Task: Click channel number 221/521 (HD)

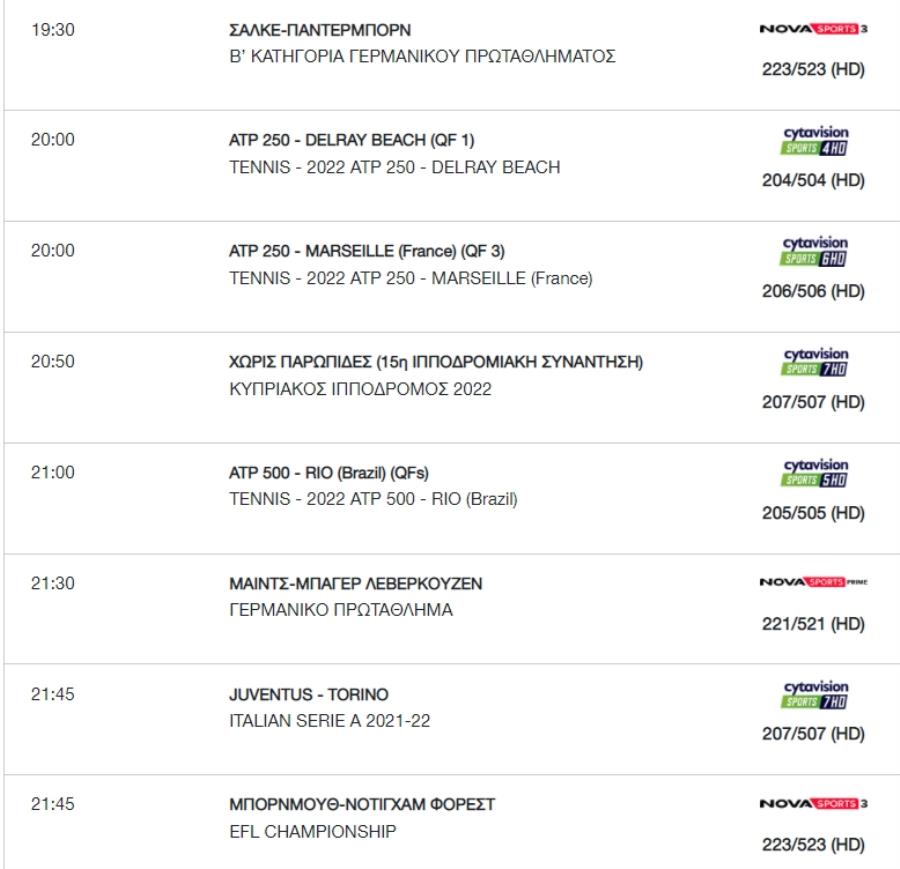Action: click(813, 623)
